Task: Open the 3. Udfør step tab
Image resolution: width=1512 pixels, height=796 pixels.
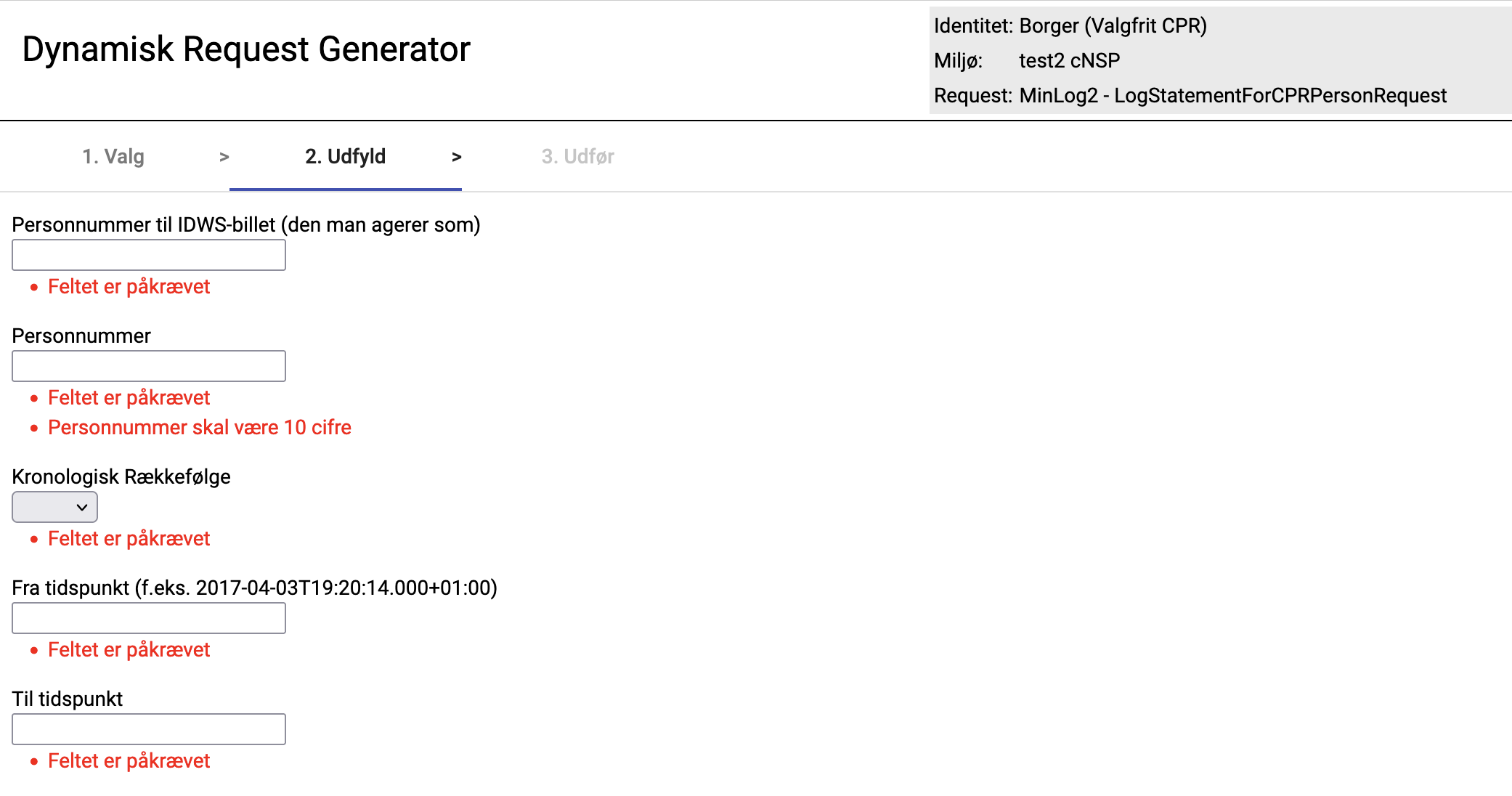Action: click(577, 157)
